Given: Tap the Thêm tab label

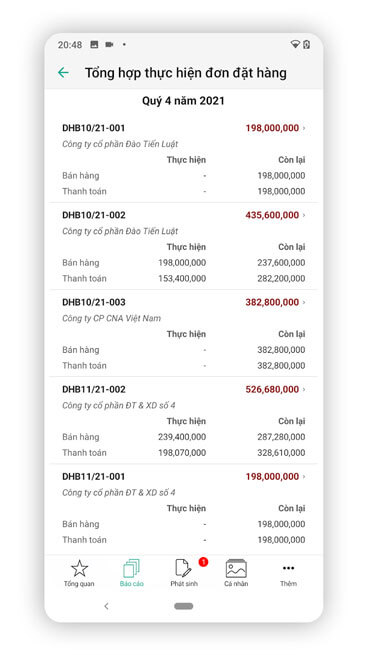Looking at the screenshot, I should pos(289,584).
